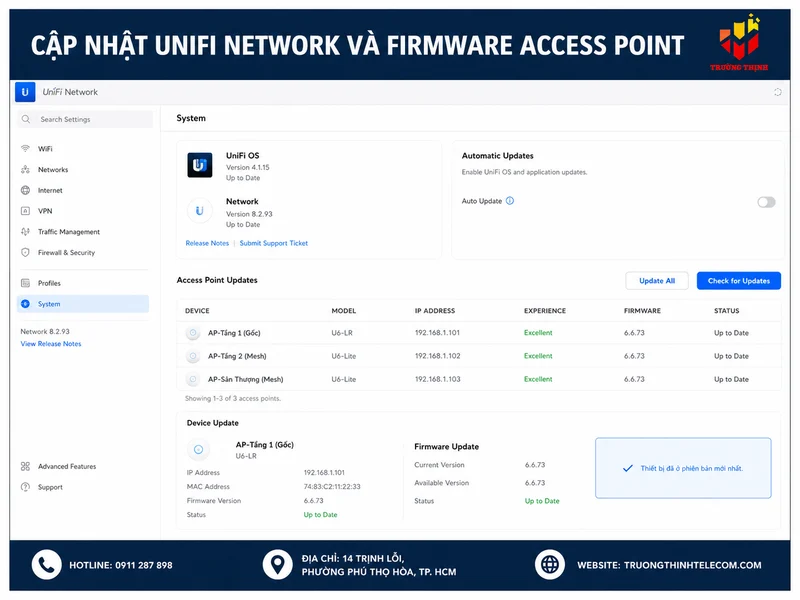Sort by the EXPERIENCE column header
The width and height of the screenshot is (800, 600).
point(545,311)
